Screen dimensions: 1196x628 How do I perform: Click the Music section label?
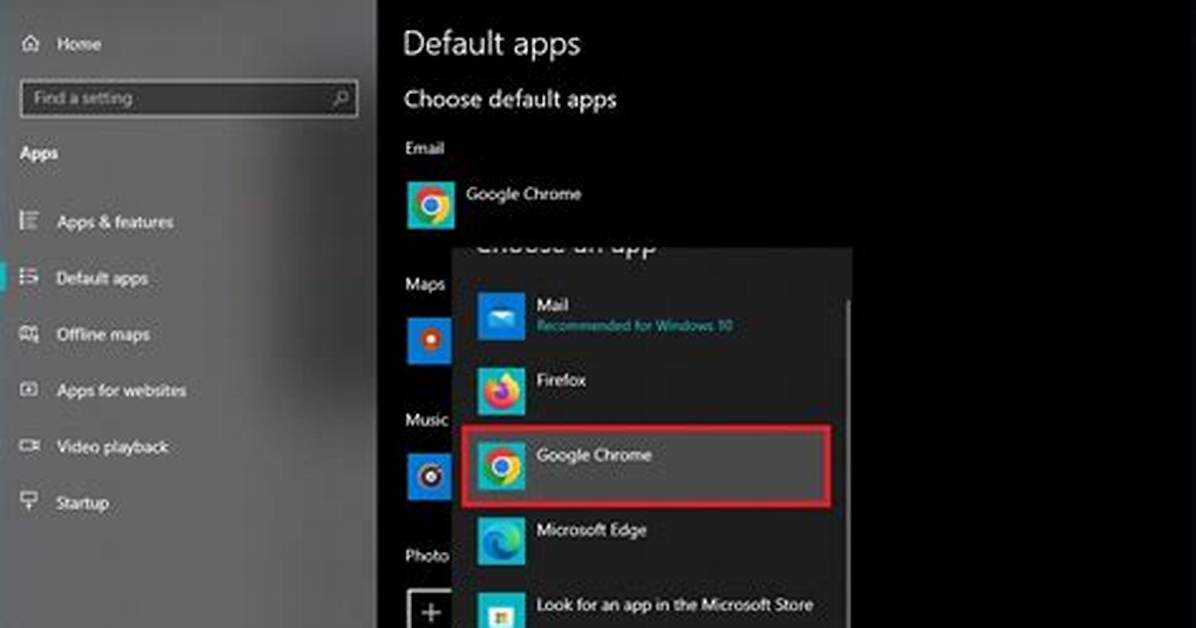coord(426,420)
